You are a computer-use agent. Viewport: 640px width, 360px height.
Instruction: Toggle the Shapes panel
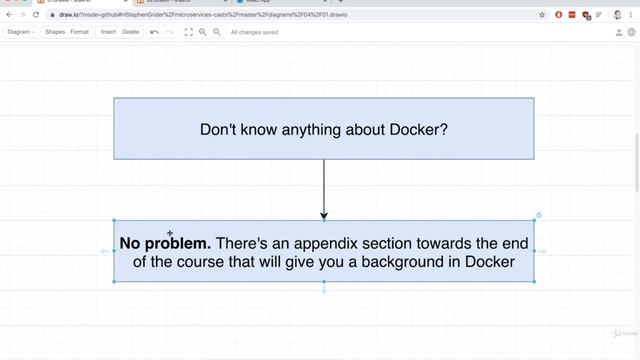55,32
